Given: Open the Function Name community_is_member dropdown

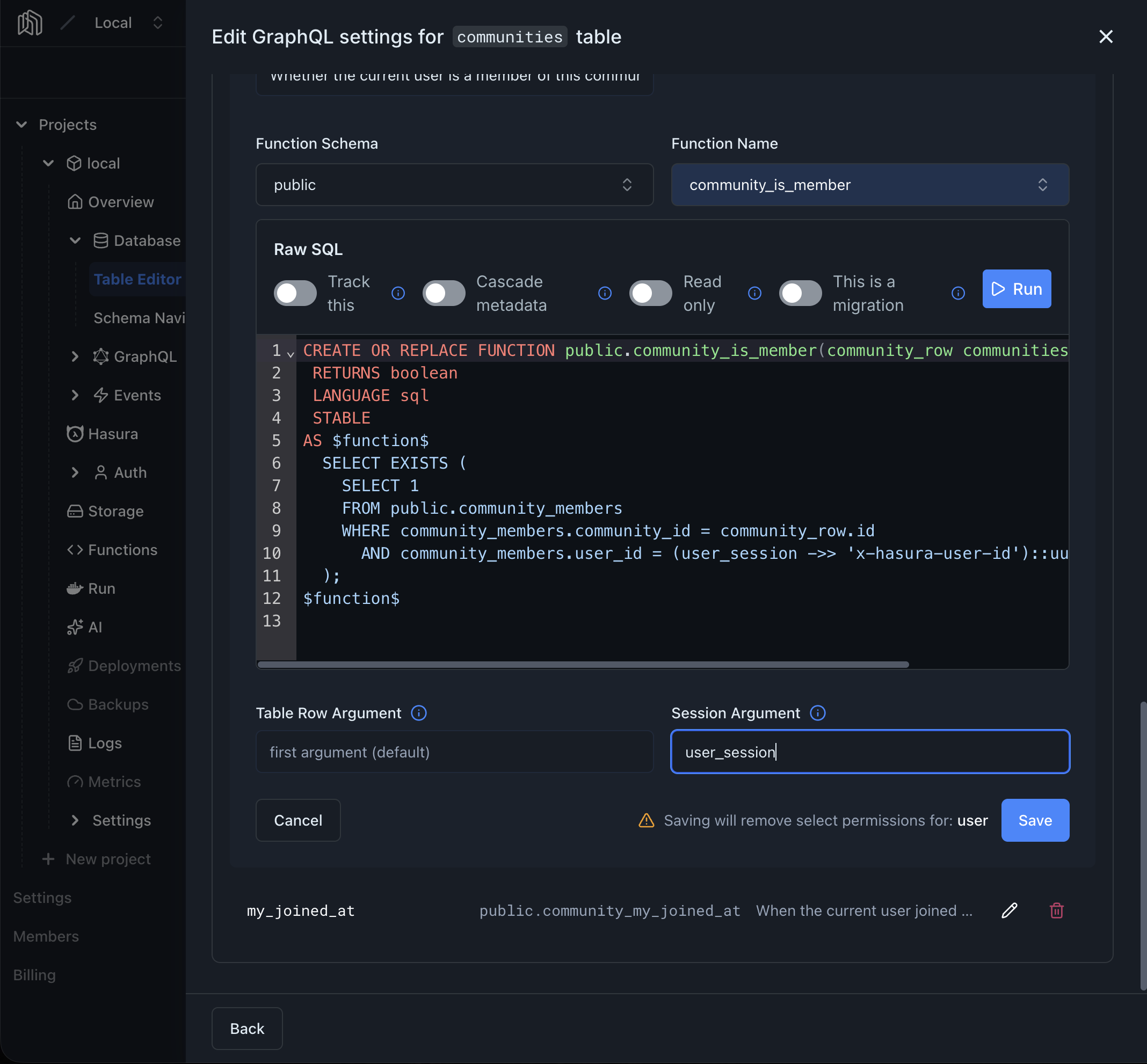Looking at the screenshot, I should (870, 184).
